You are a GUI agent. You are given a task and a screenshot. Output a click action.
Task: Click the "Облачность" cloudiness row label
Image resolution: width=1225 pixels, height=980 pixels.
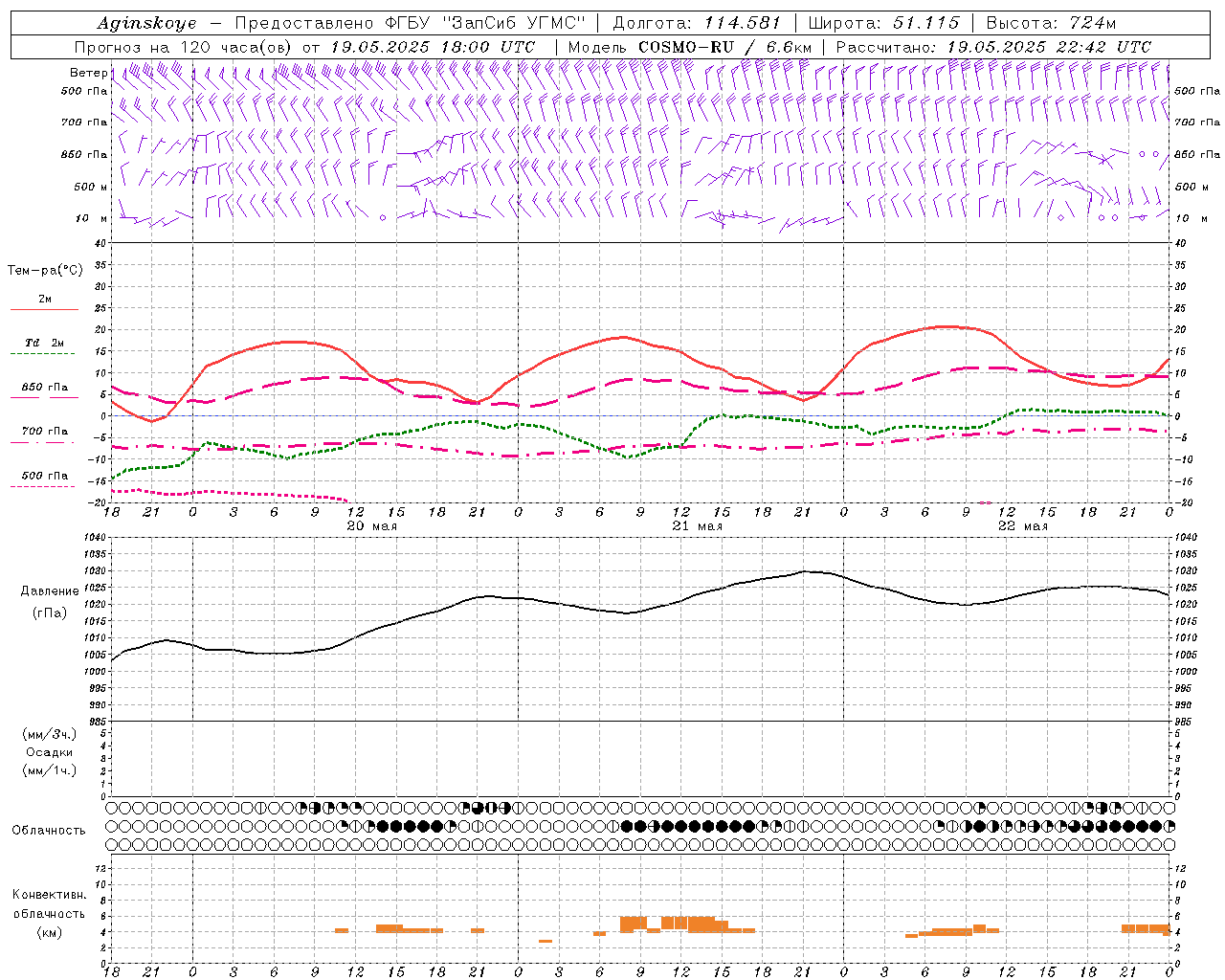tap(49, 830)
